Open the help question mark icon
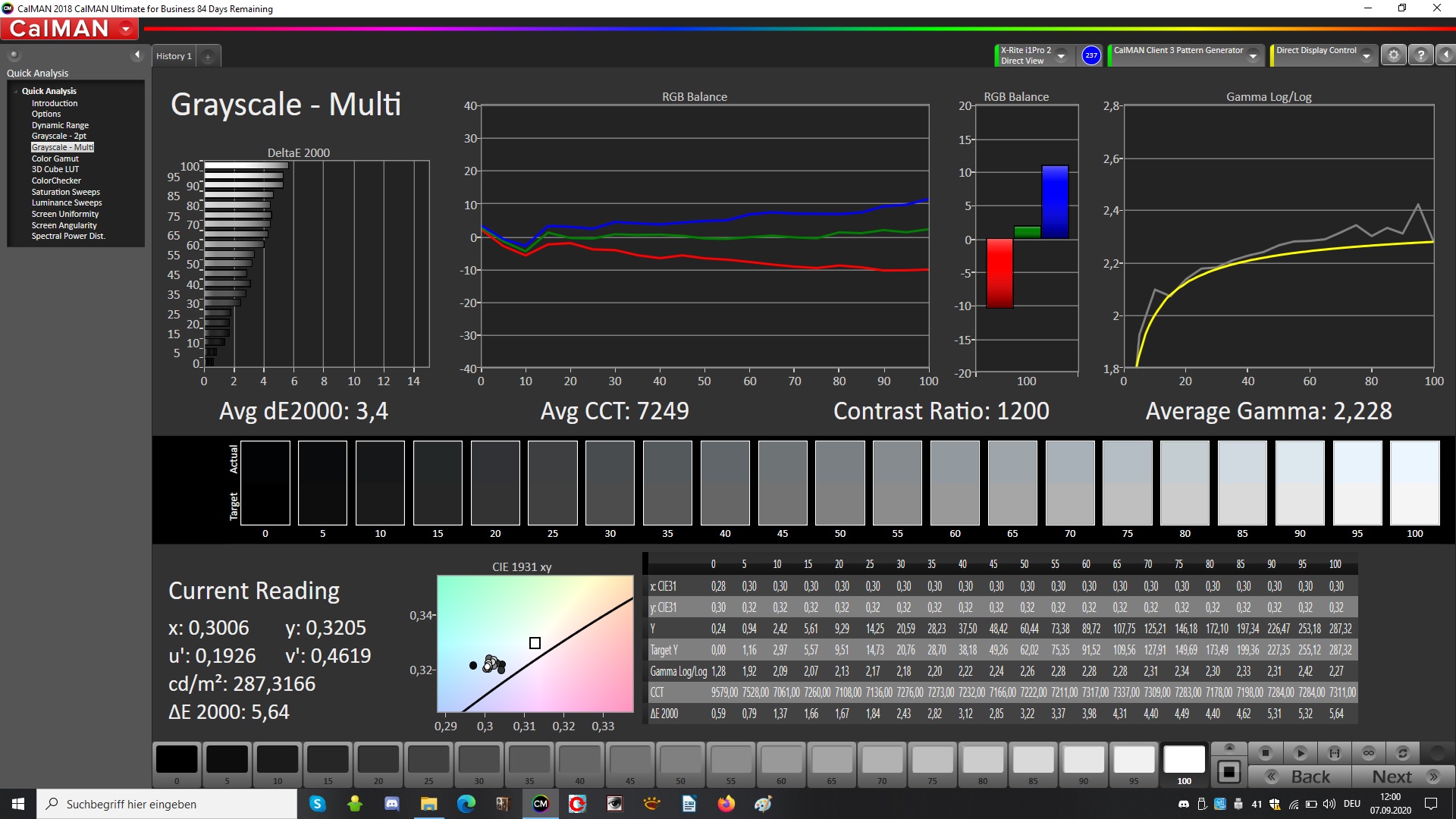This screenshot has width=1456, height=819. 1421,55
